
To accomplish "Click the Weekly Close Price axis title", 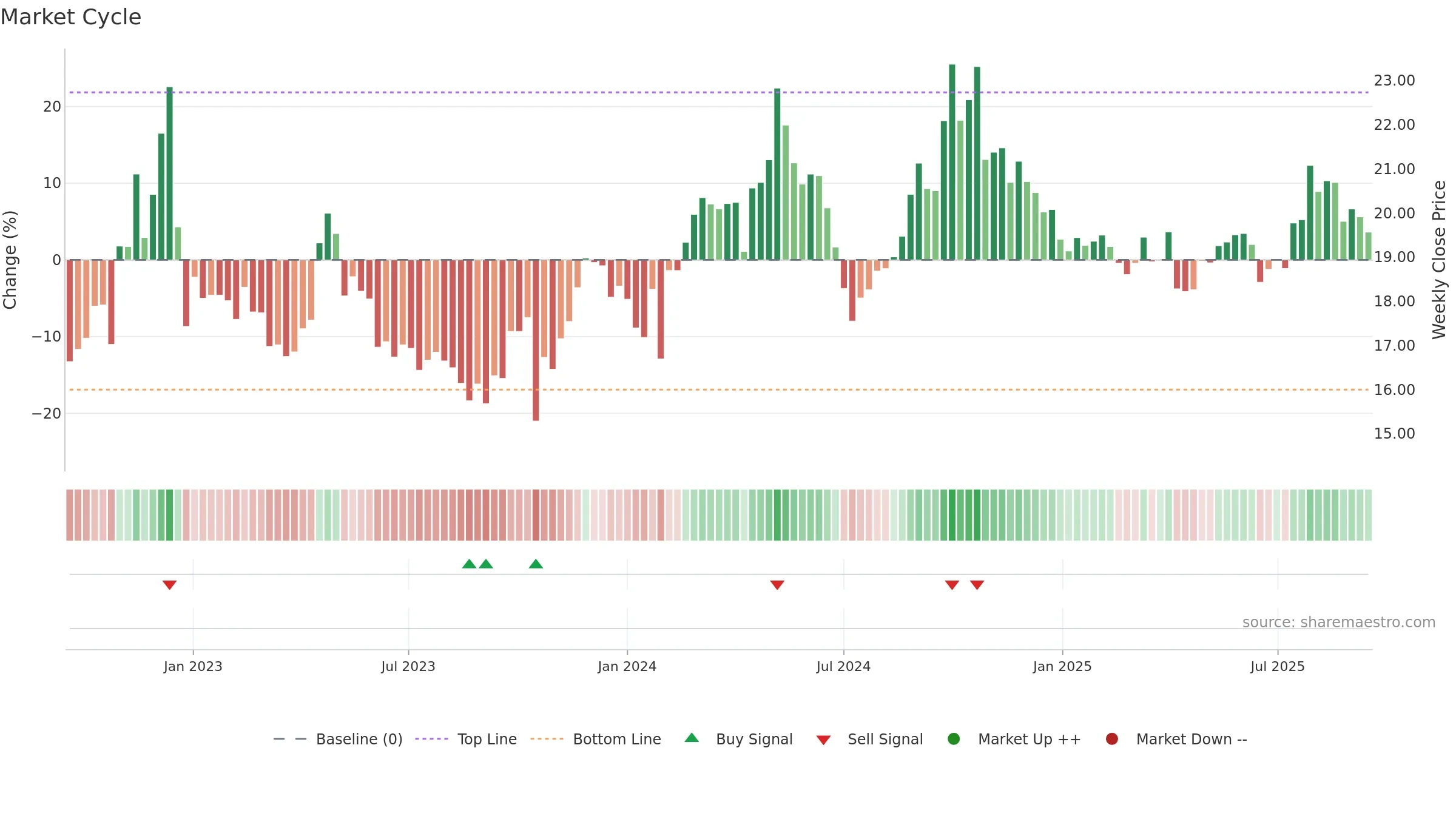I will pyautogui.click(x=1439, y=260).
